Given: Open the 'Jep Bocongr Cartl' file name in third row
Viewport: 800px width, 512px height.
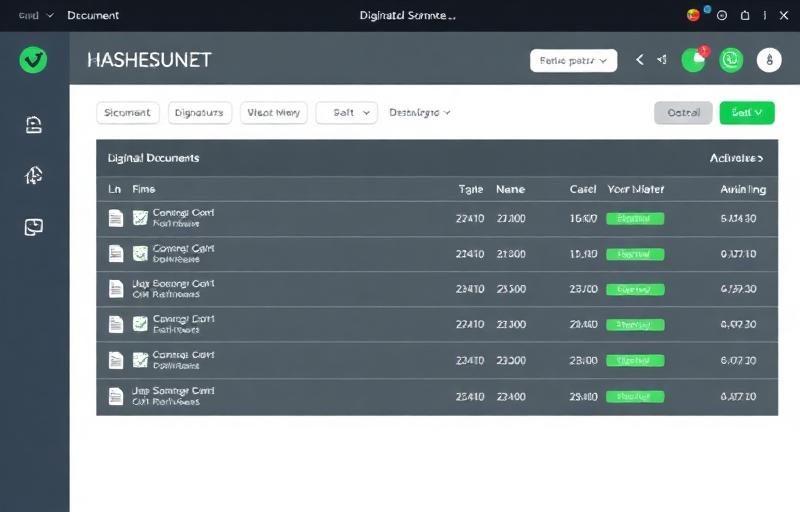Looking at the screenshot, I should [x=173, y=284].
